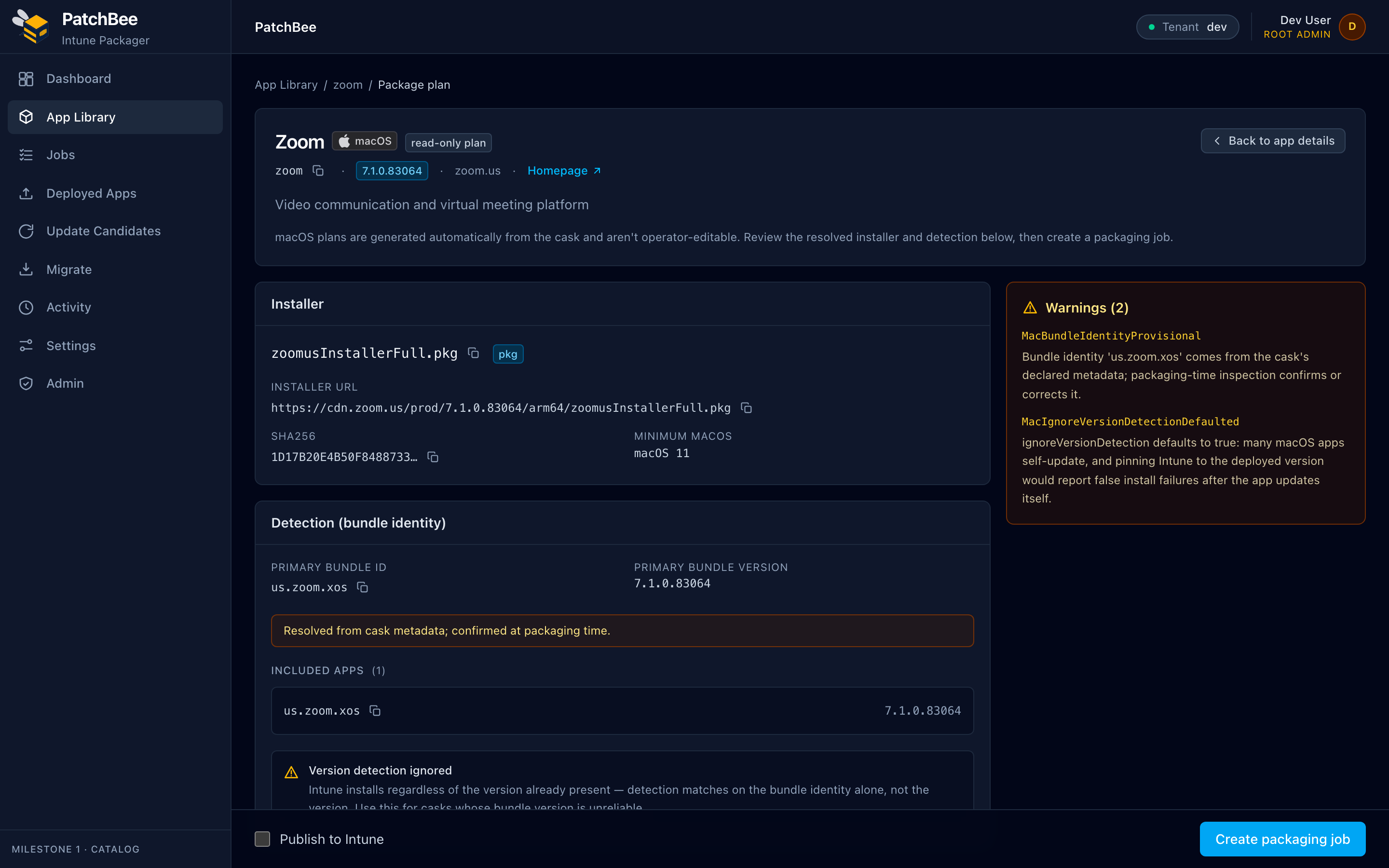The width and height of the screenshot is (1389, 868).
Task: Click the PatchBee bee logo
Action: pyautogui.click(x=30, y=27)
